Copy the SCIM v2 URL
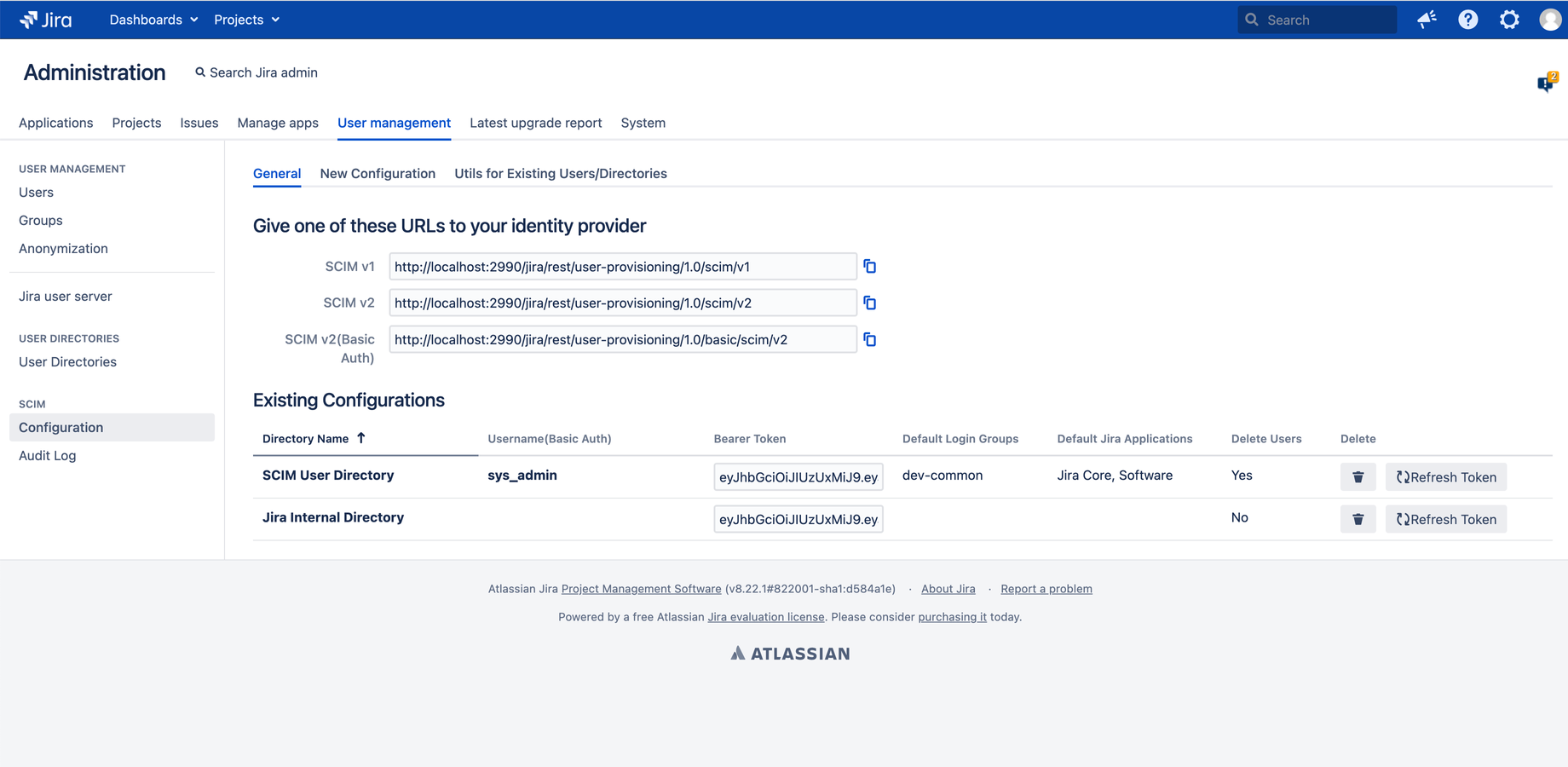 pyautogui.click(x=869, y=303)
